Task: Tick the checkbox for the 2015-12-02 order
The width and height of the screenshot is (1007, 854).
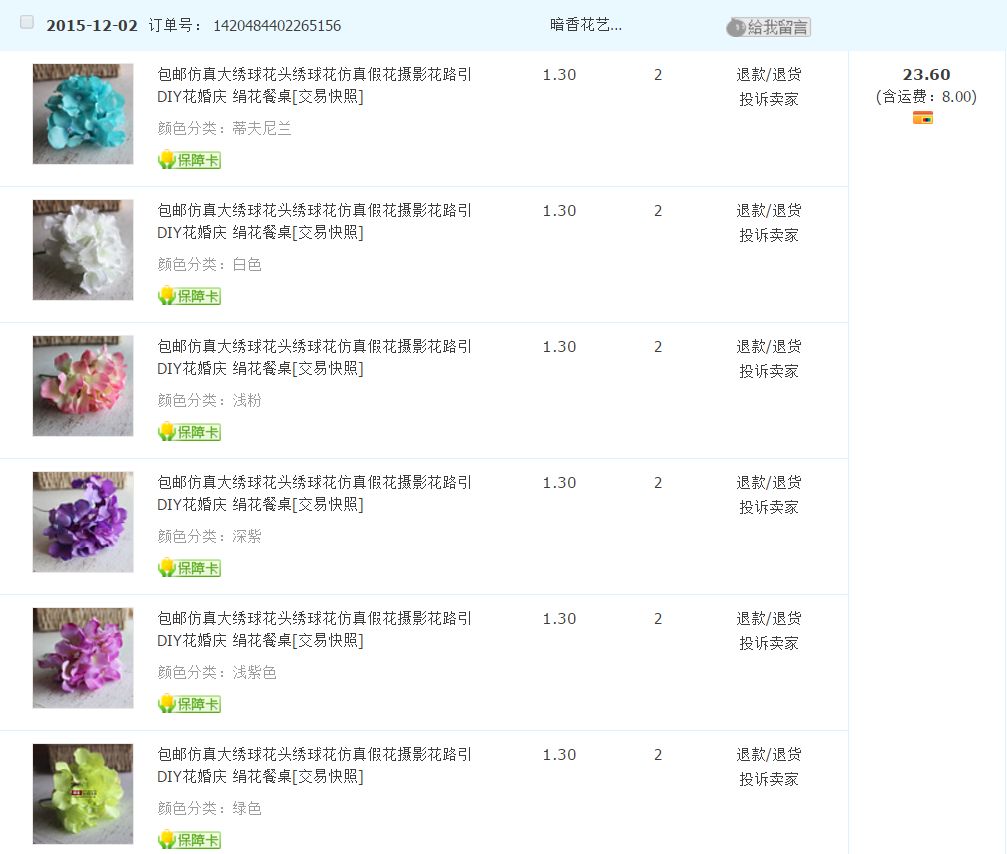Action: [27, 23]
